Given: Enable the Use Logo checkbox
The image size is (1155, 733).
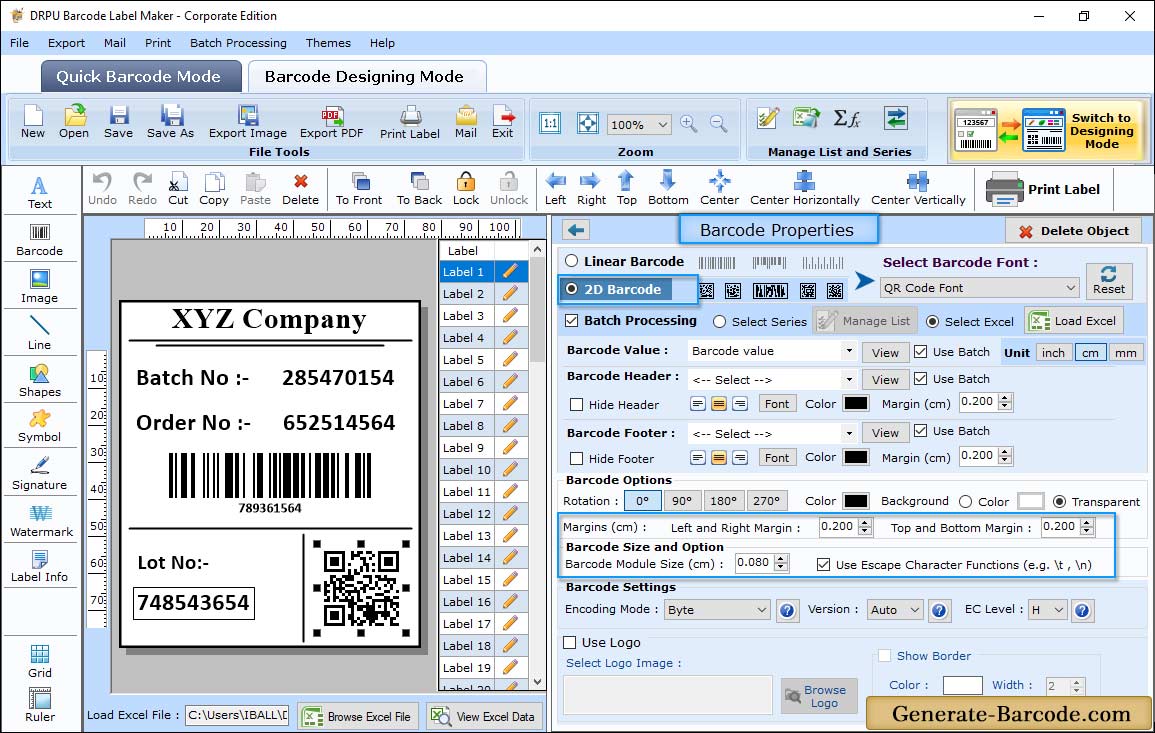Looking at the screenshot, I should 569,642.
